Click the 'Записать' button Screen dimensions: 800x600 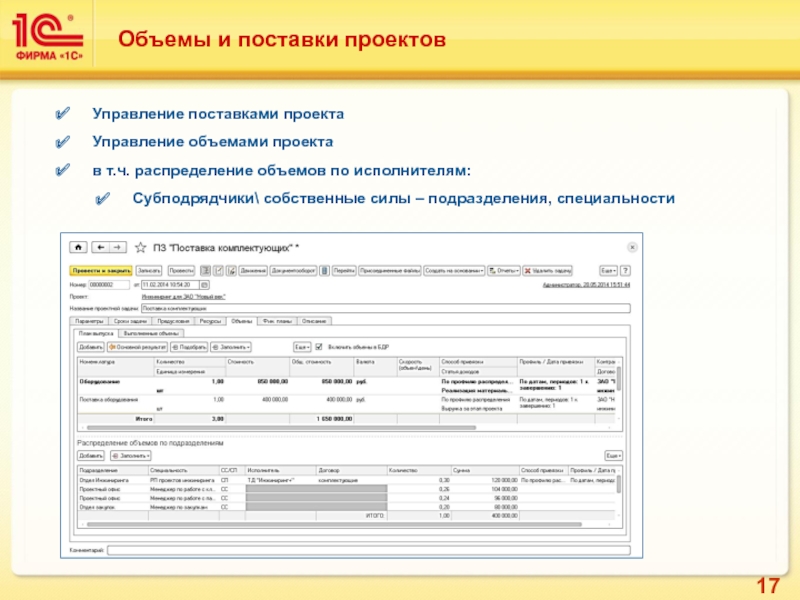point(149,270)
